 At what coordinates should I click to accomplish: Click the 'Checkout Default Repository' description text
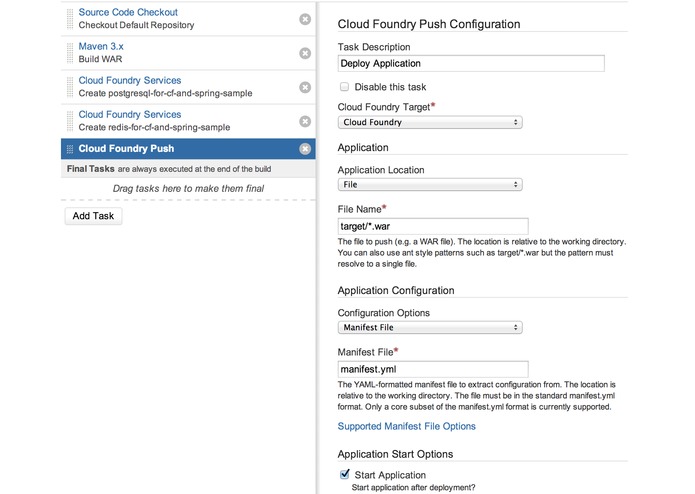pos(137,25)
